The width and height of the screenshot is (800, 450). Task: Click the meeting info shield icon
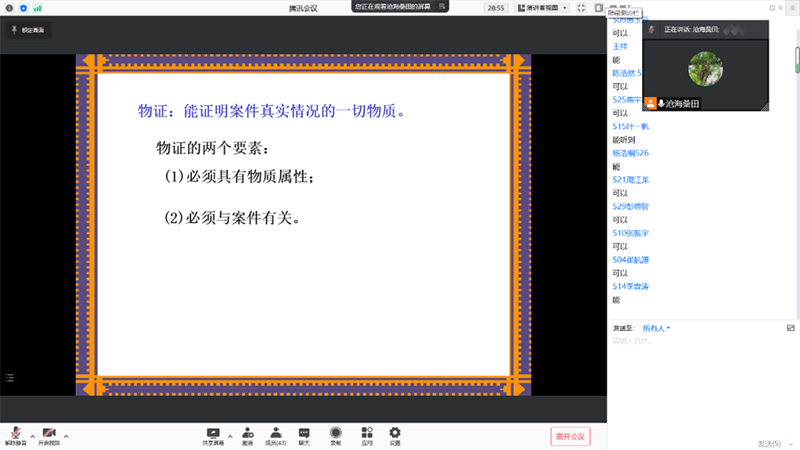23,8
